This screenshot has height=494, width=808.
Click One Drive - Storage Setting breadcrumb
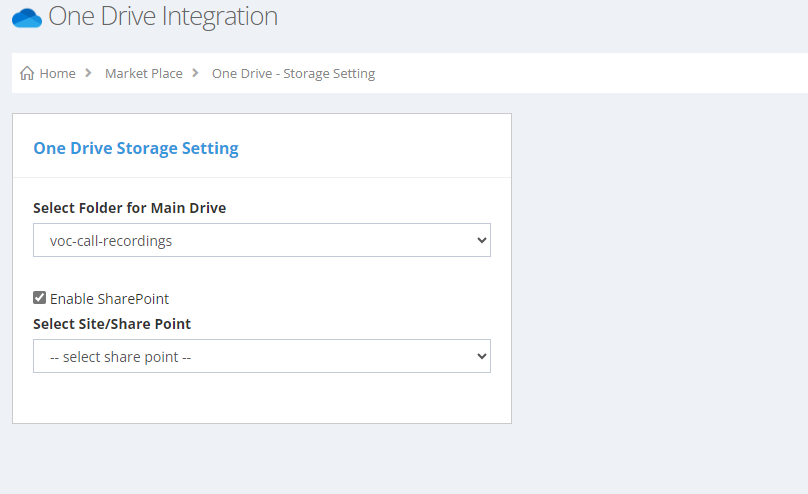[293, 73]
